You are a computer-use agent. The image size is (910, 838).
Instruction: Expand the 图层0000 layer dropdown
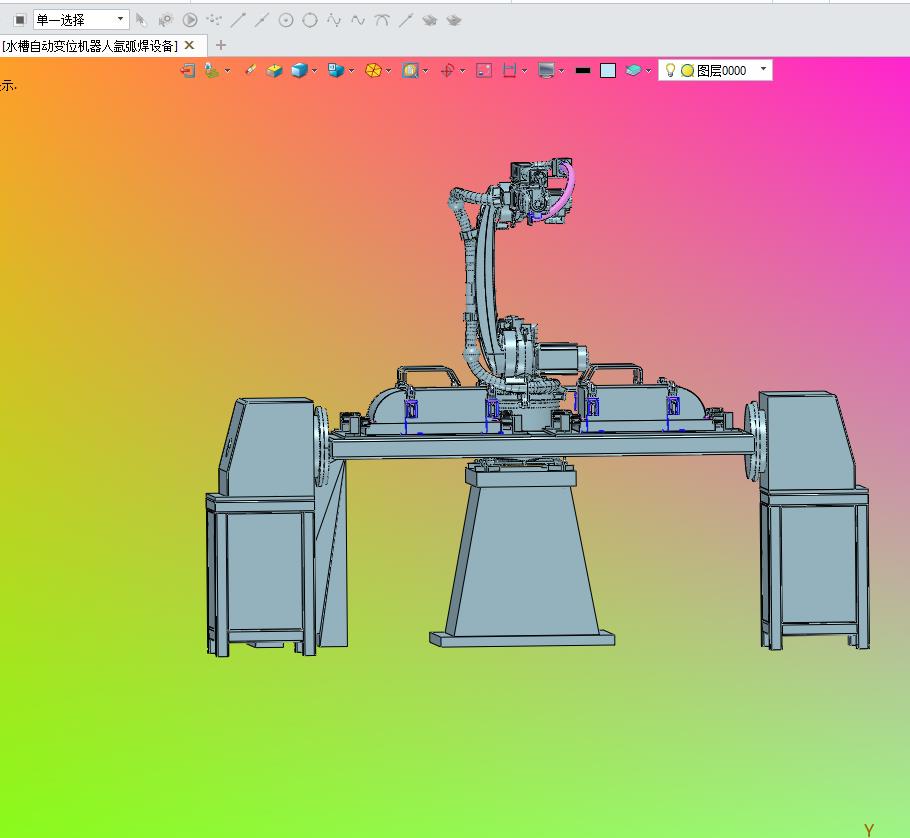click(764, 70)
